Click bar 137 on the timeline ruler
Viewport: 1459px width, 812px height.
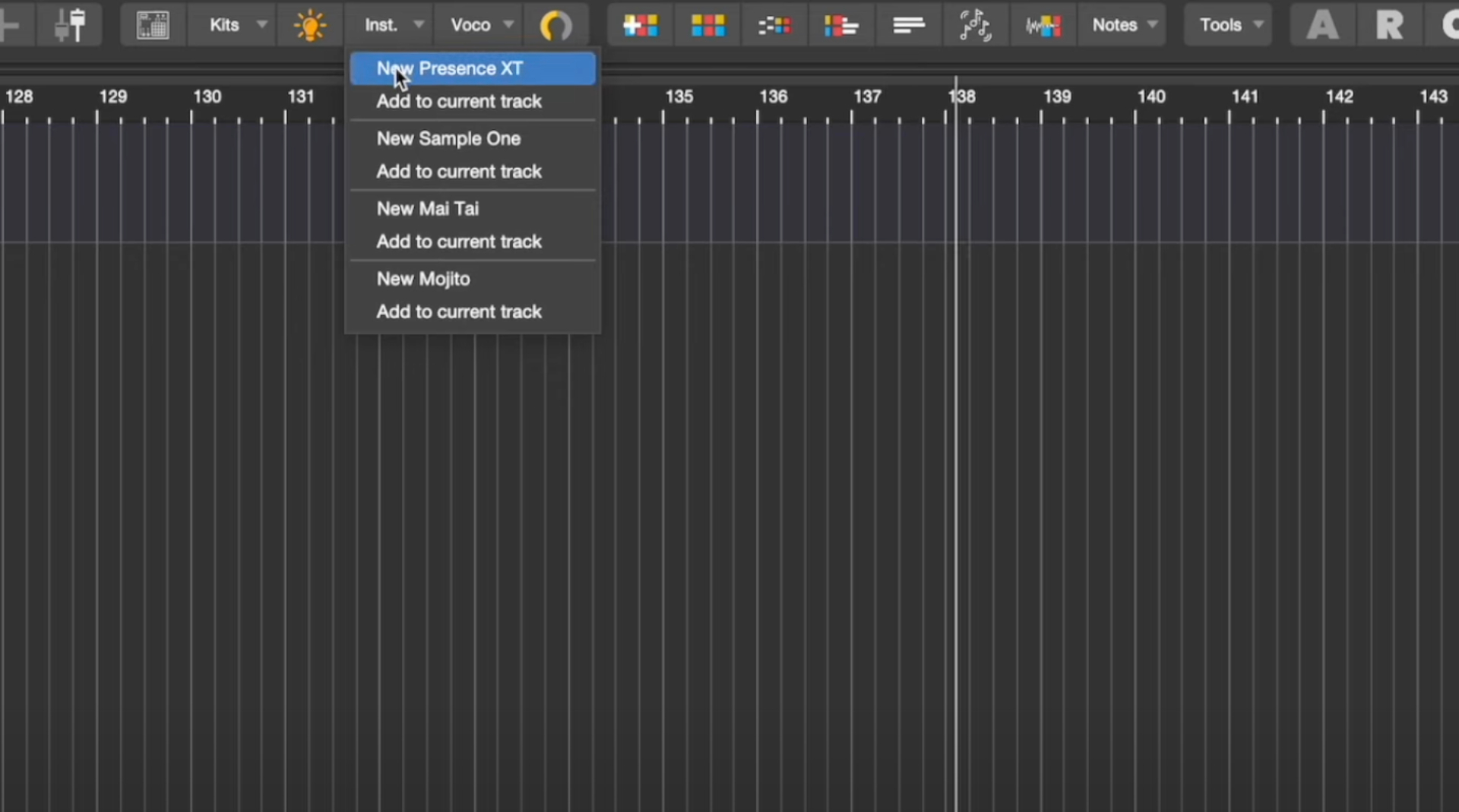tap(867, 96)
